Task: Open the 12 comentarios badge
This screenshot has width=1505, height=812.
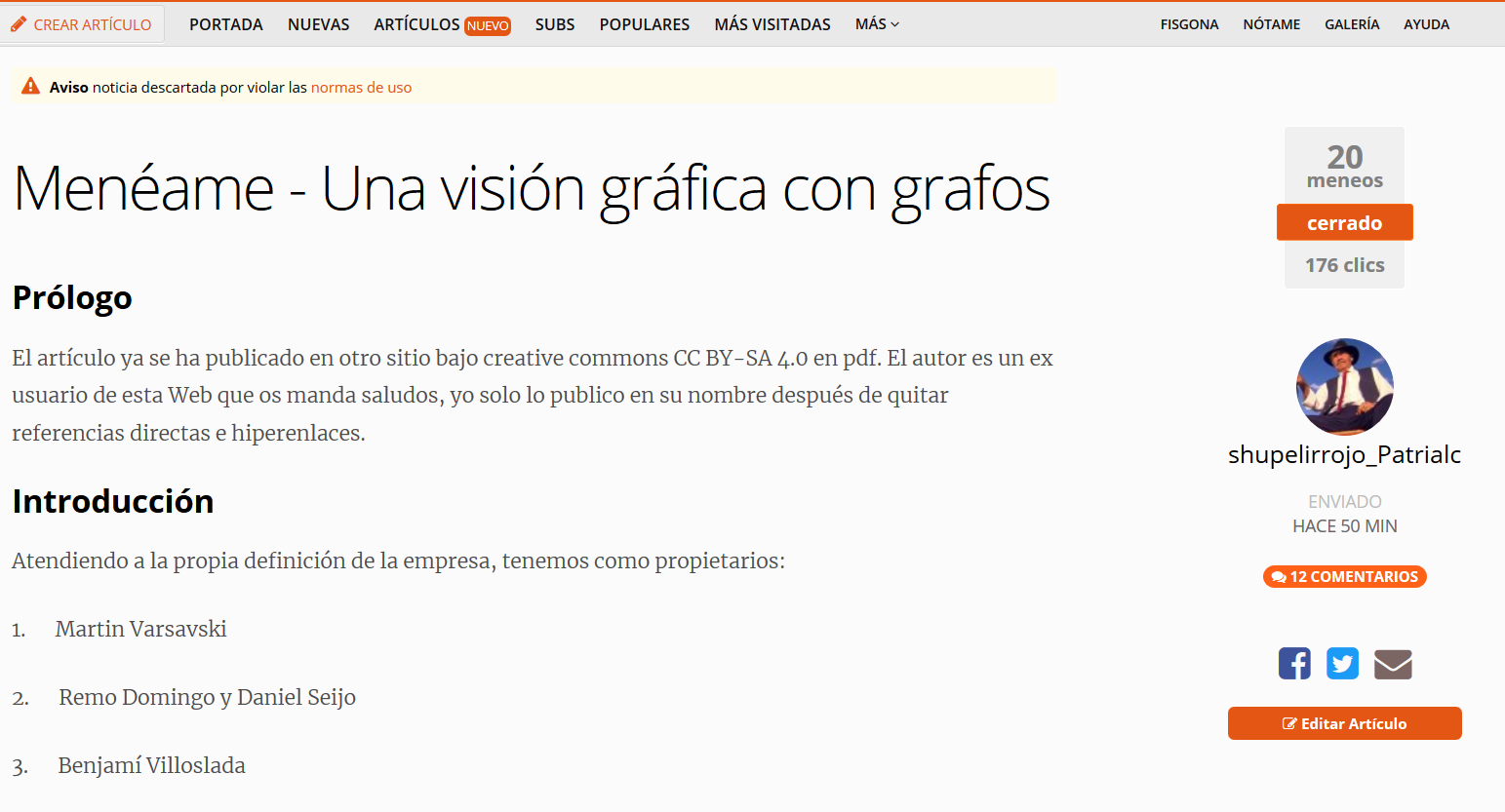Action: point(1344,577)
